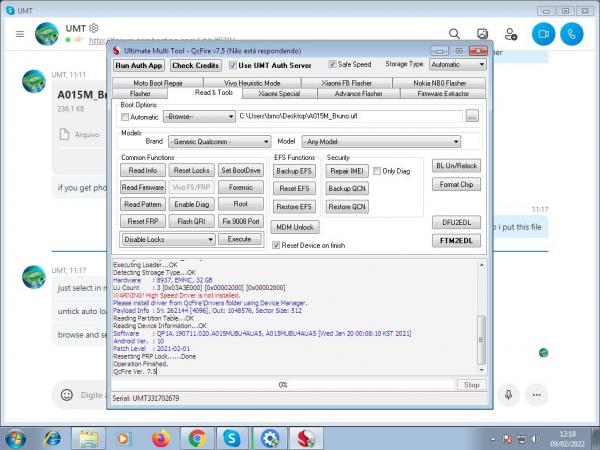Toggle the Safe Speed checkbox
Image resolution: width=600 pixels, height=450 pixels.
pos(332,64)
